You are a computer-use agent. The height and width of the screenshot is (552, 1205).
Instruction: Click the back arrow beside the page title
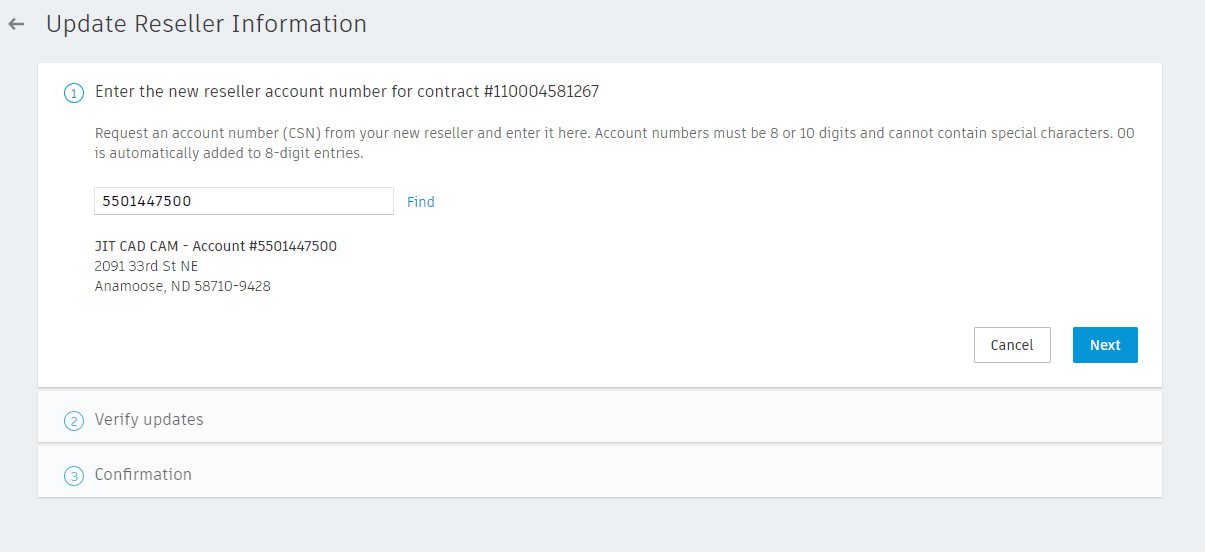click(x=16, y=24)
